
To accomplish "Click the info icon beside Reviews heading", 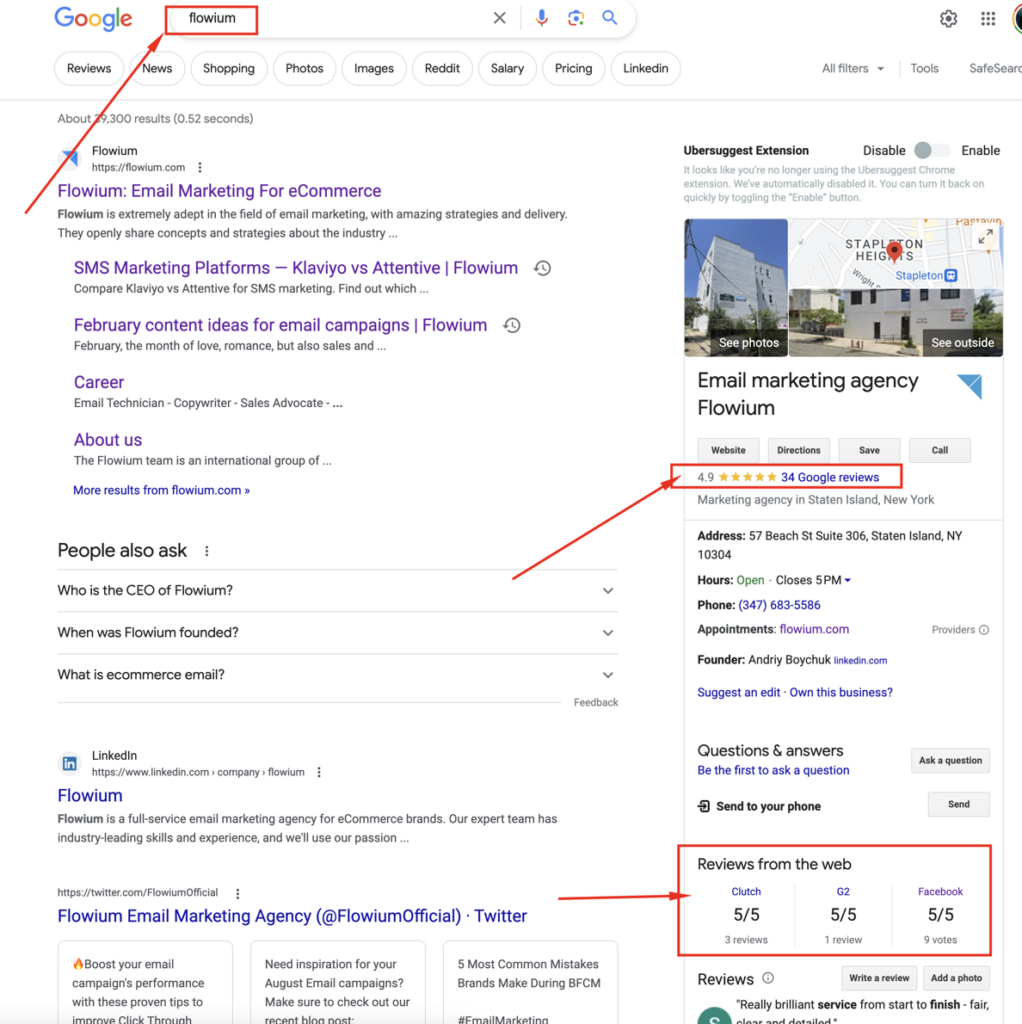I will pos(768,978).
